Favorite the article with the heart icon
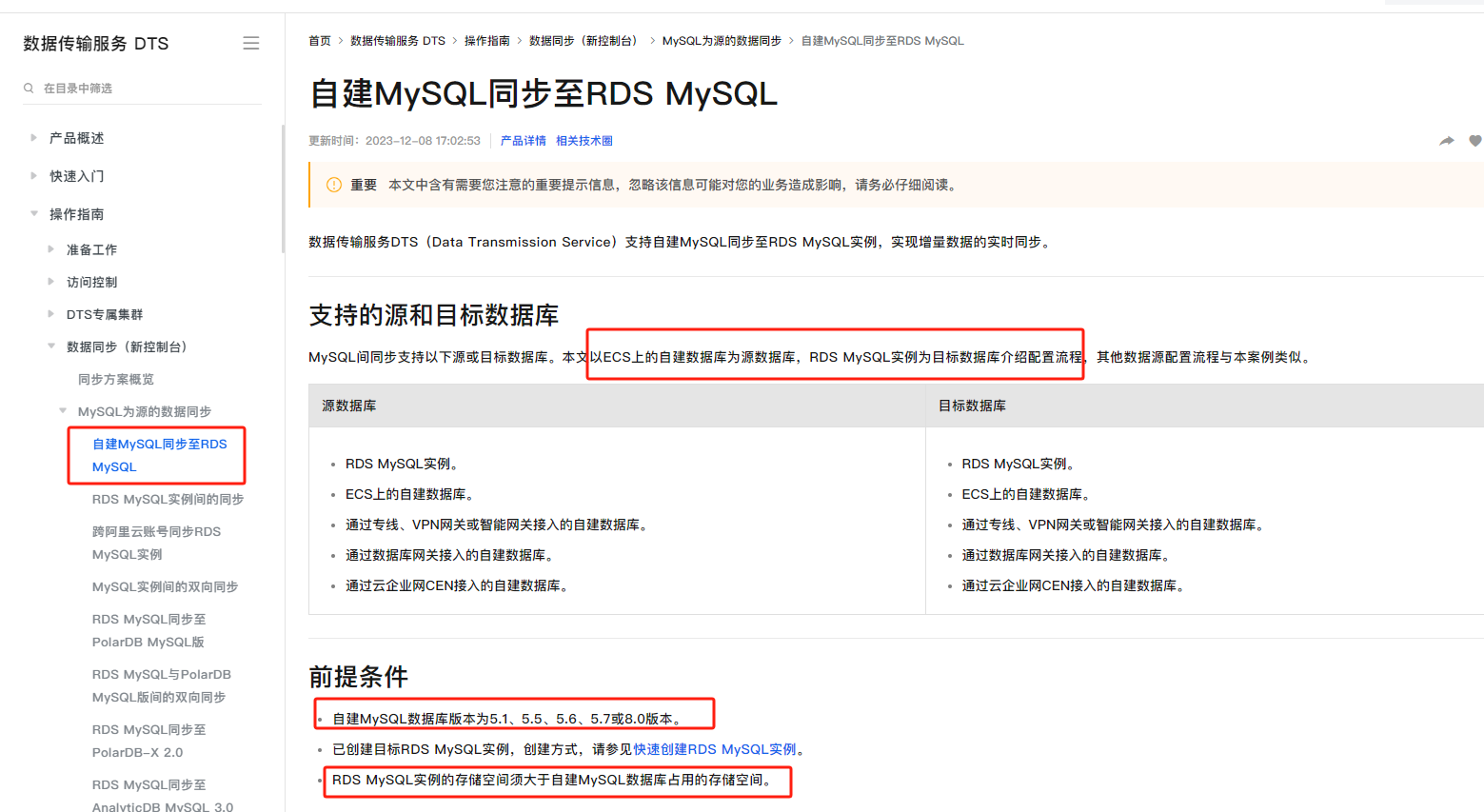This screenshot has width=1484, height=812. point(1475,141)
